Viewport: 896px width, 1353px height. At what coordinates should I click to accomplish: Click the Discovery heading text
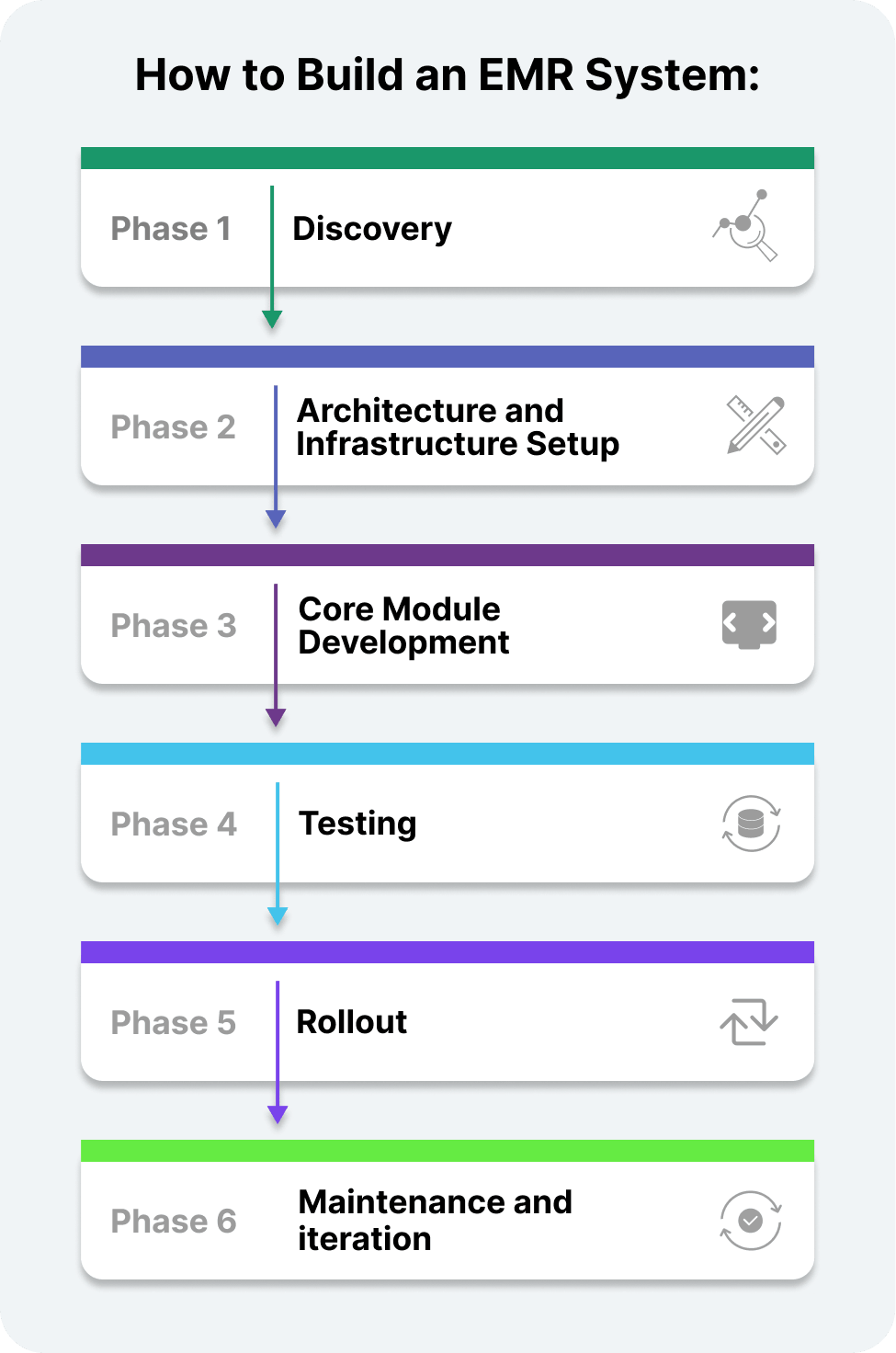(372, 229)
